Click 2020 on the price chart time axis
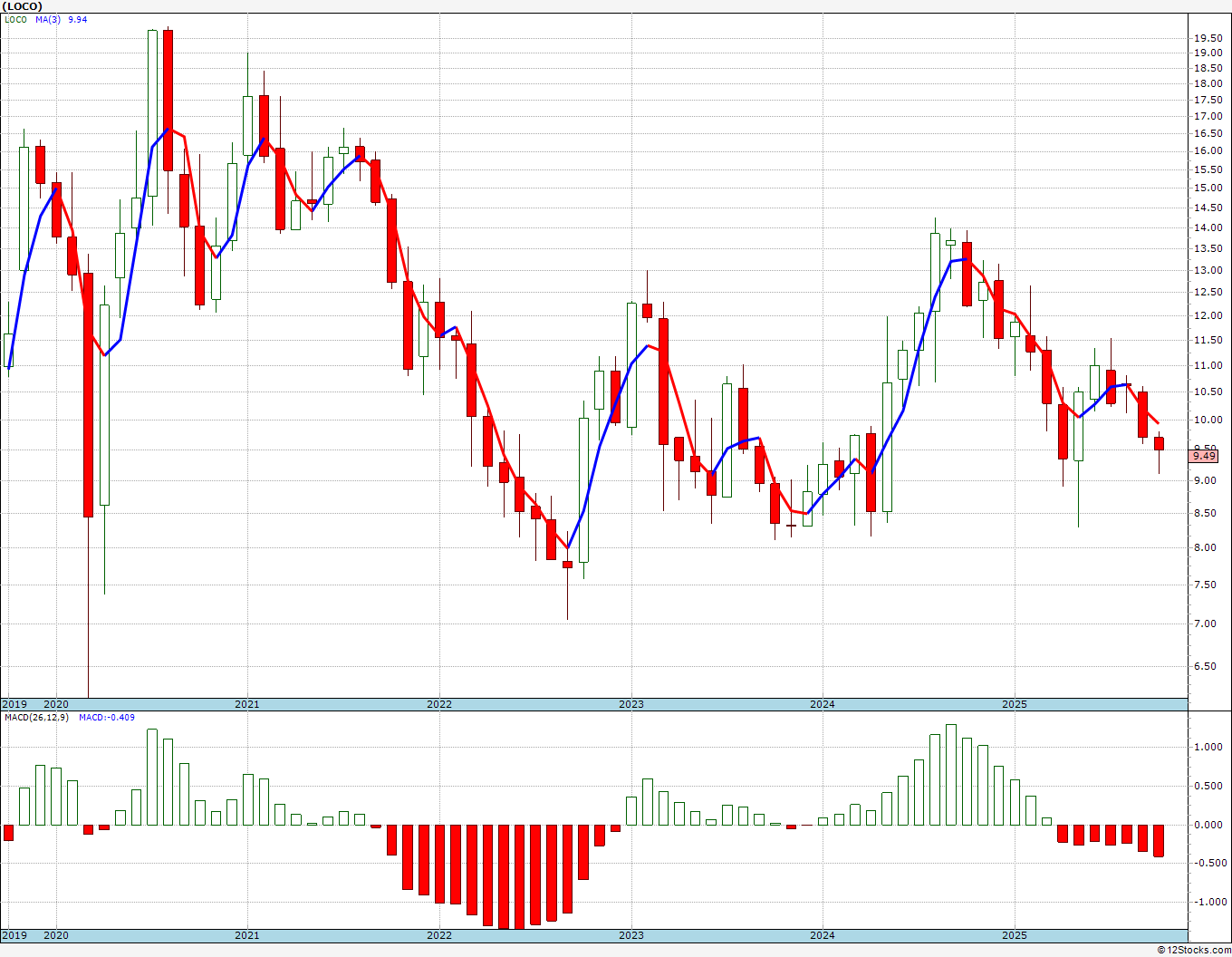The height and width of the screenshot is (957, 1232). (56, 704)
